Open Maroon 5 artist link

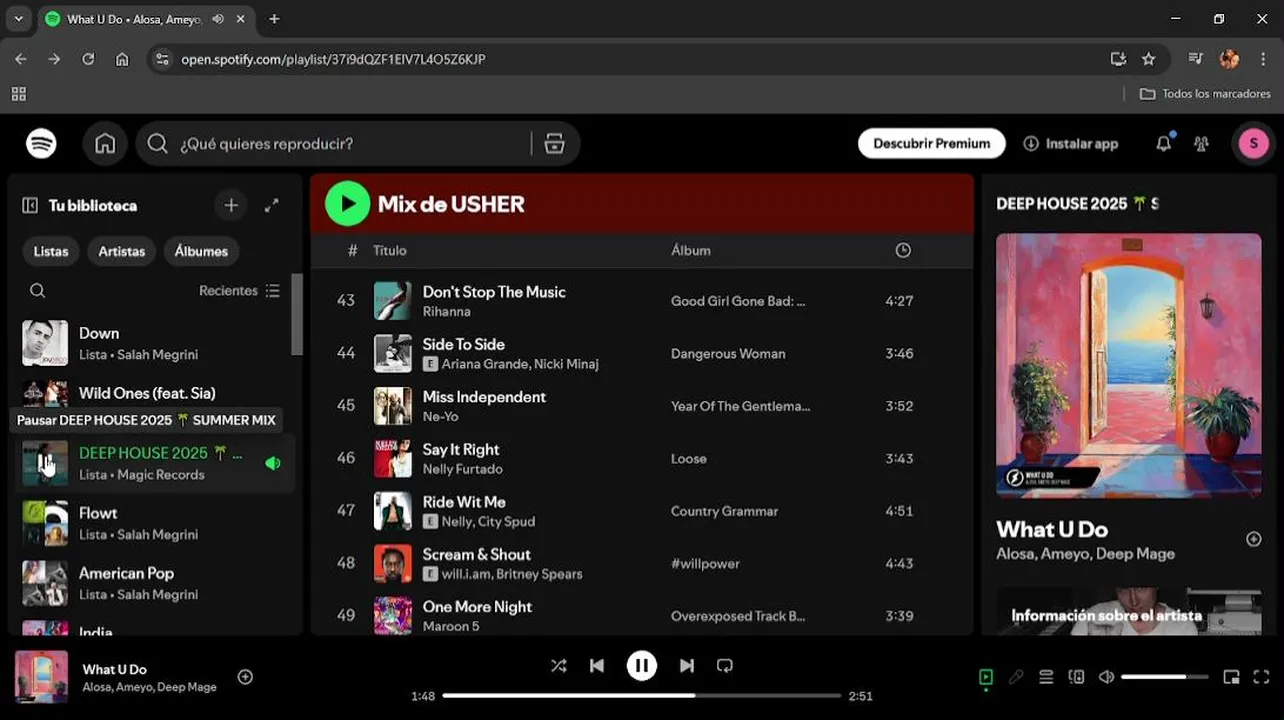click(451, 627)
